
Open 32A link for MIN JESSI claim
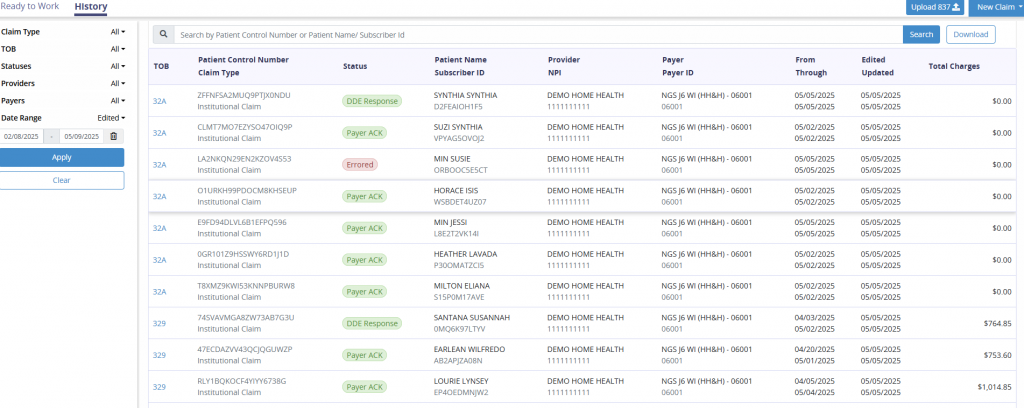160,228
